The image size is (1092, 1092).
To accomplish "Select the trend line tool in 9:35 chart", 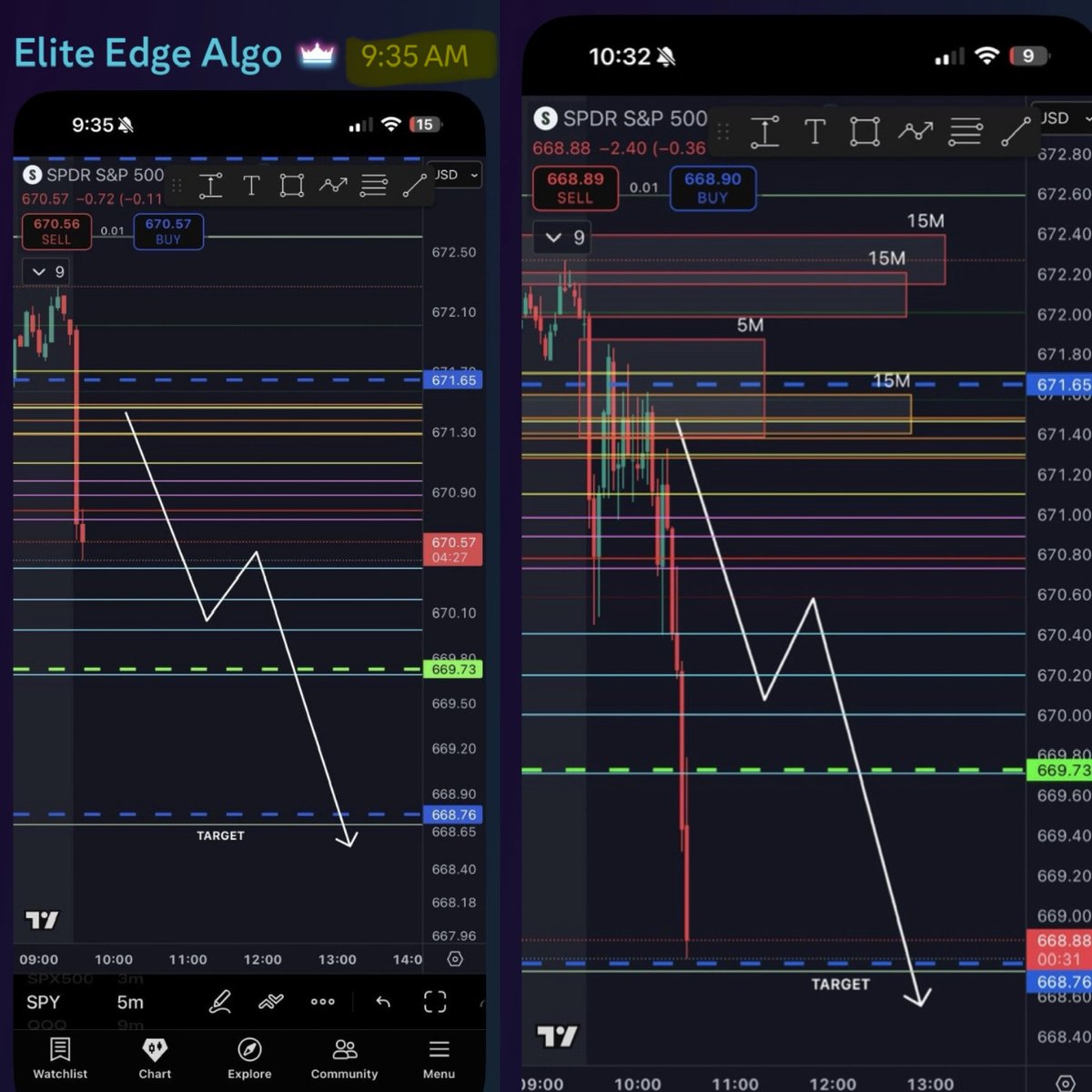I will click(x=414, y=186).
